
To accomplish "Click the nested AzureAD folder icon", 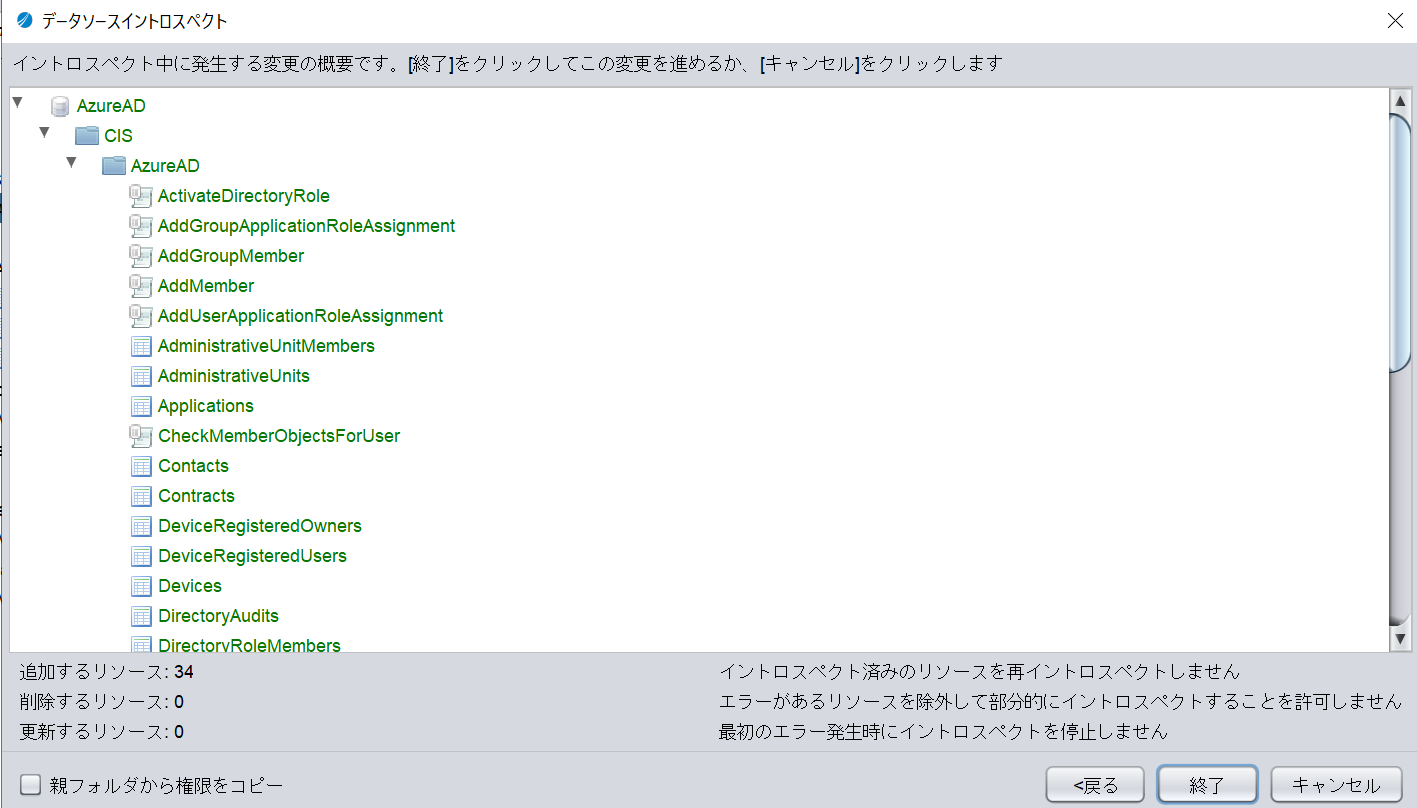I will point(114,166).
